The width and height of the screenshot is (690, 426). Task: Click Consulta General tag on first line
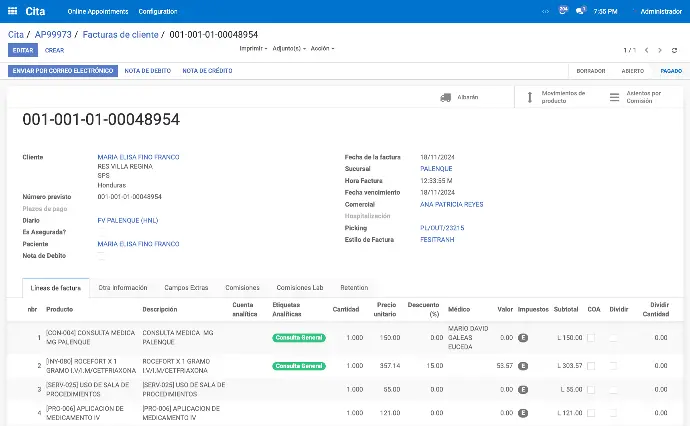point(298,338)
